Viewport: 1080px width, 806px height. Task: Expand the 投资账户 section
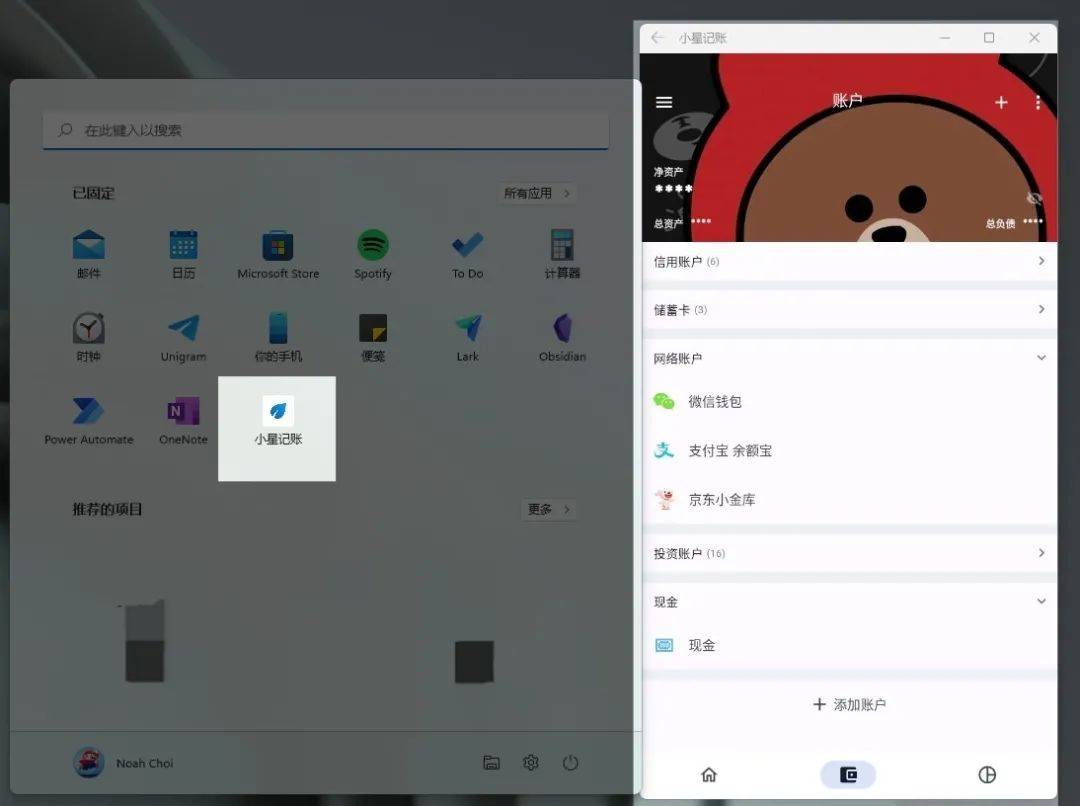849,553
